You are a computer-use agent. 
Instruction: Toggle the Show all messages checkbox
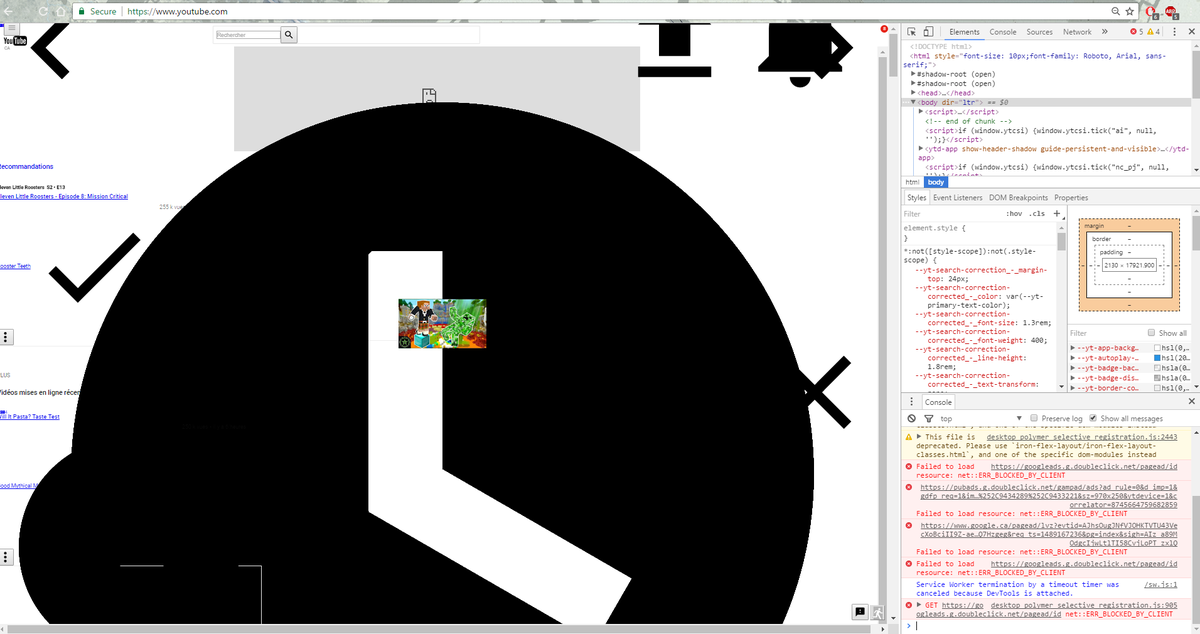1093,418
